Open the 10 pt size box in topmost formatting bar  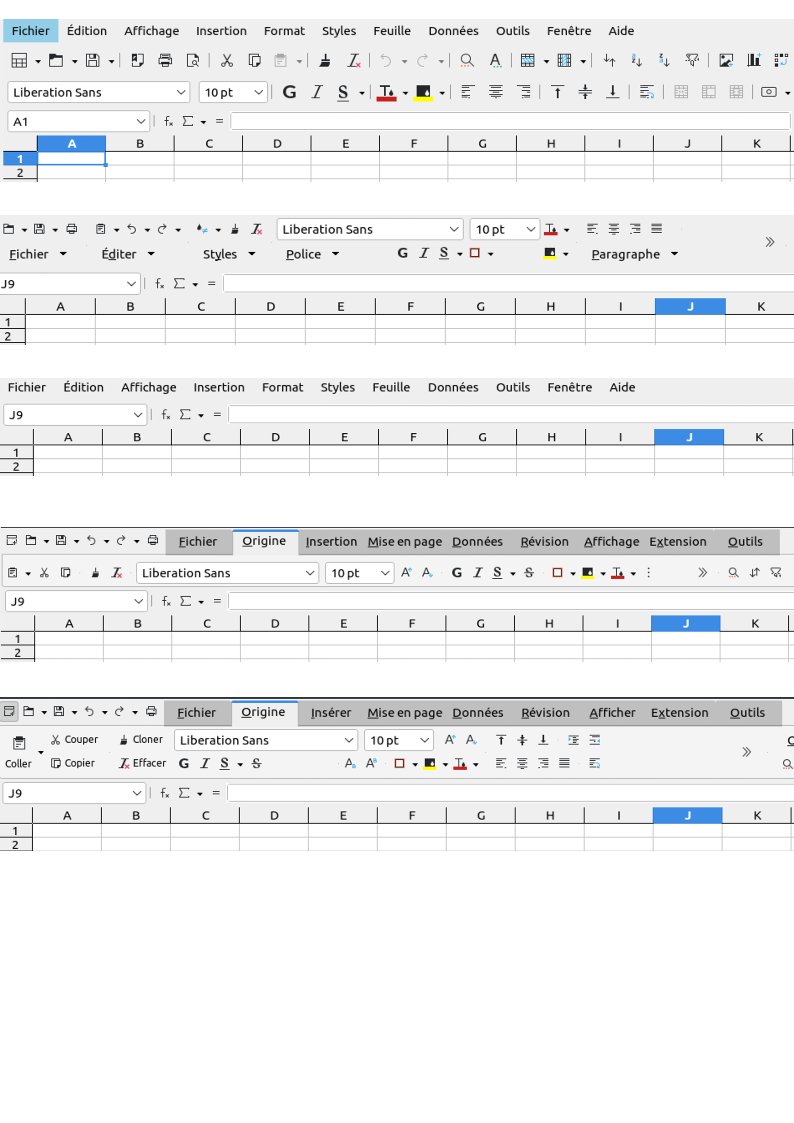pyautogui.click(x=233, y=92)
